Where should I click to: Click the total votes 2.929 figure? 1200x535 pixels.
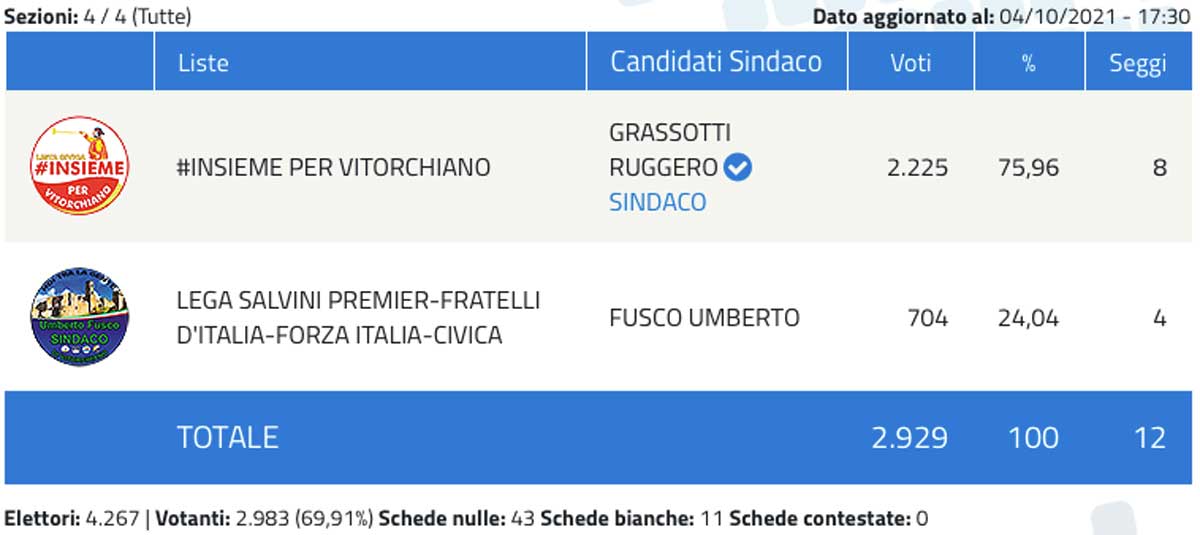click(910, 437)
